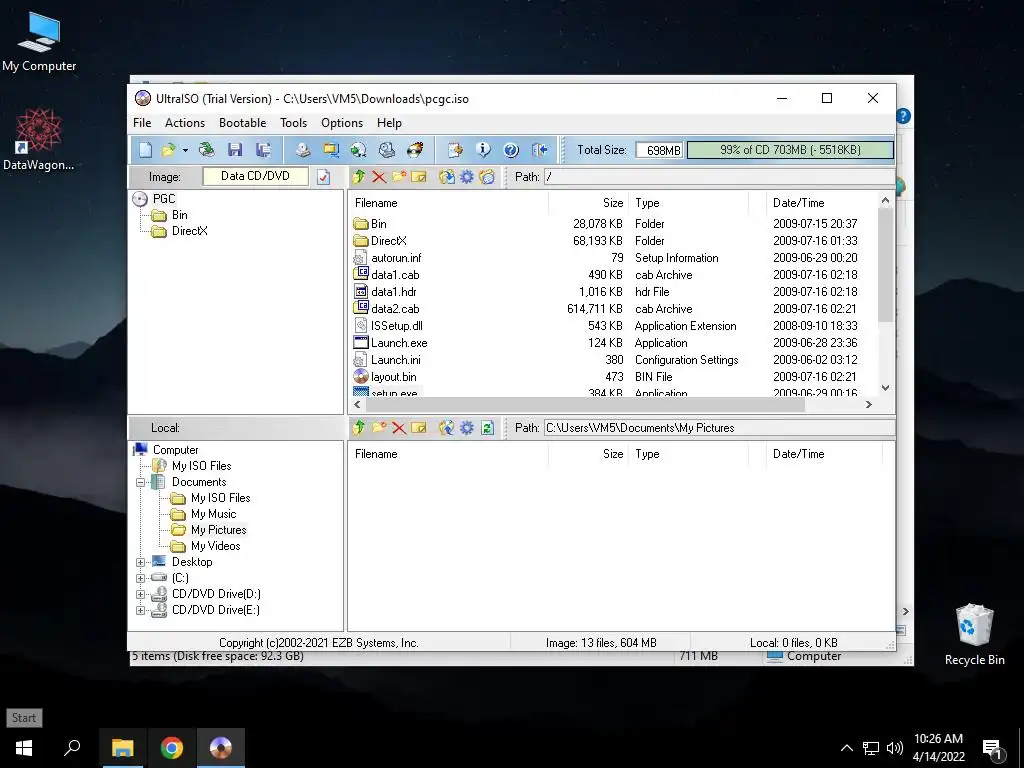Image resolution: width=1024 pixels, height=768 pixels.
Task: Select DirectX folder in image tree
Action: point(189,231)
